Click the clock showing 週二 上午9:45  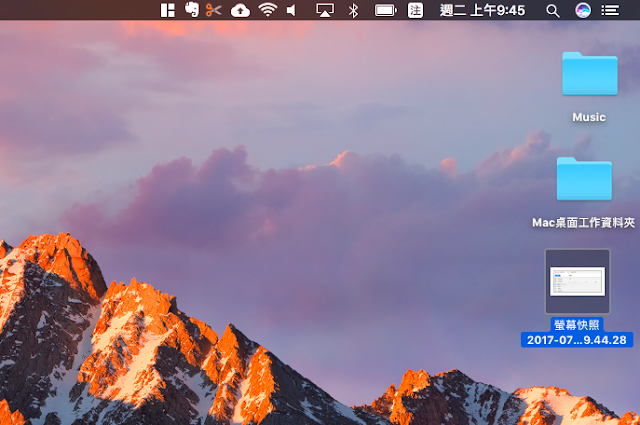[482, 10]
